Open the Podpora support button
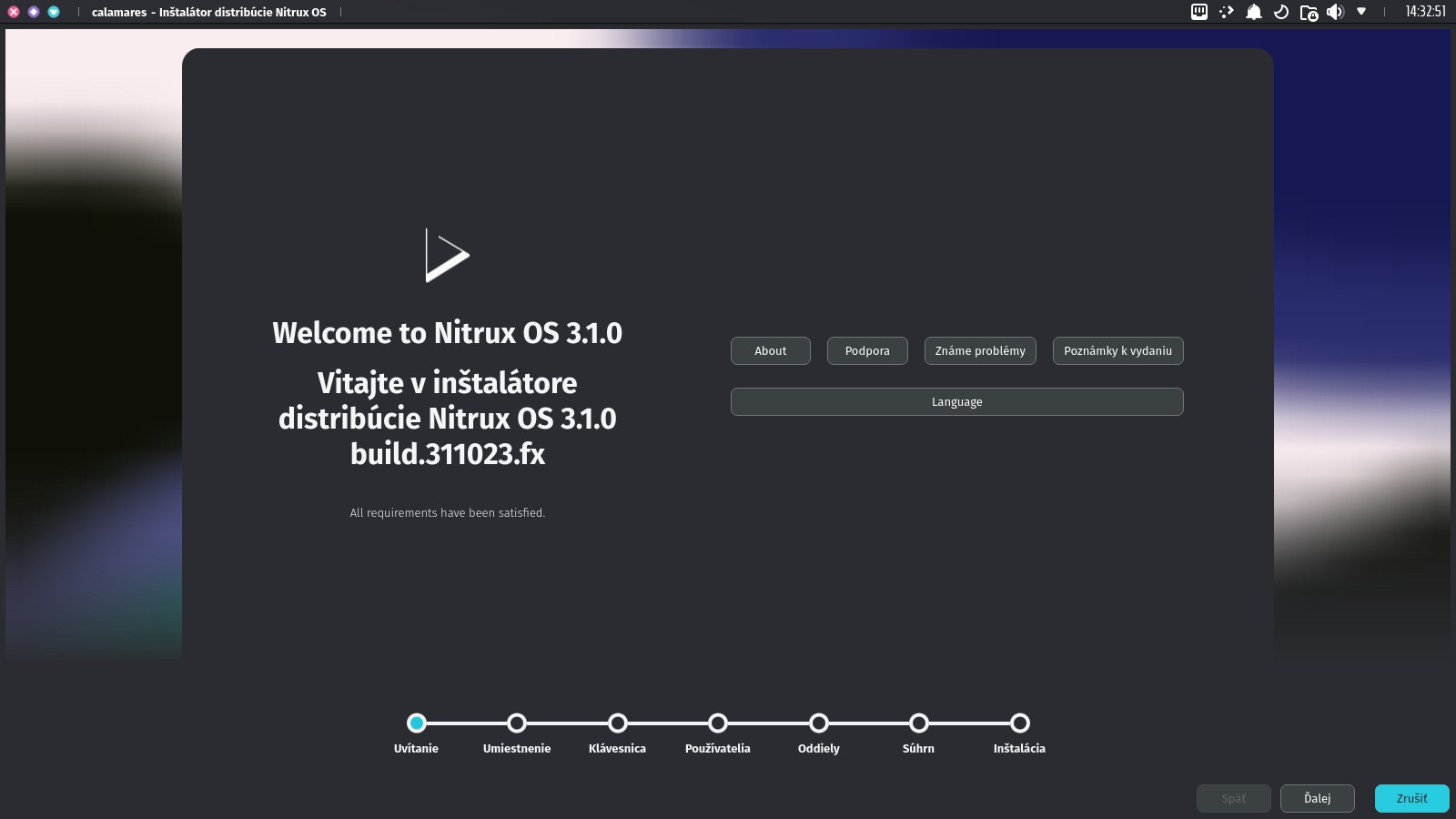Viewport: 1456px width, 819px height. click(867, 350)
